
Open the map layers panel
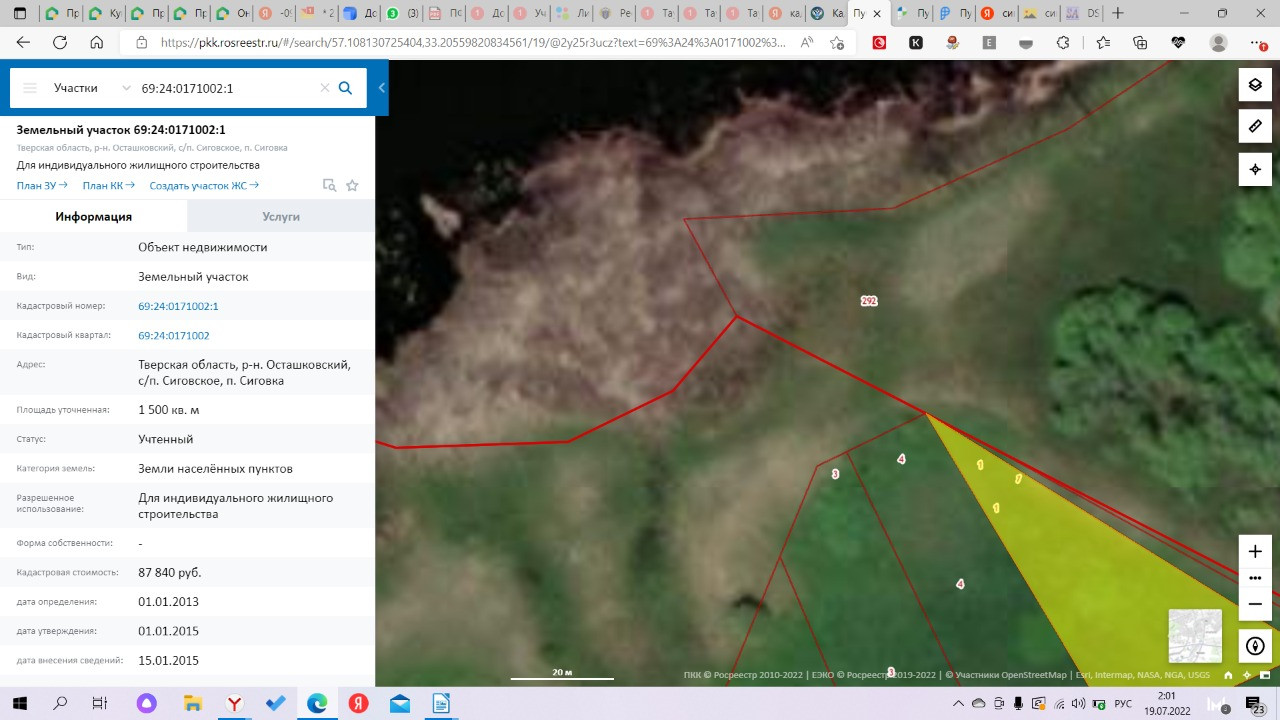click(x=1255, y=85)
